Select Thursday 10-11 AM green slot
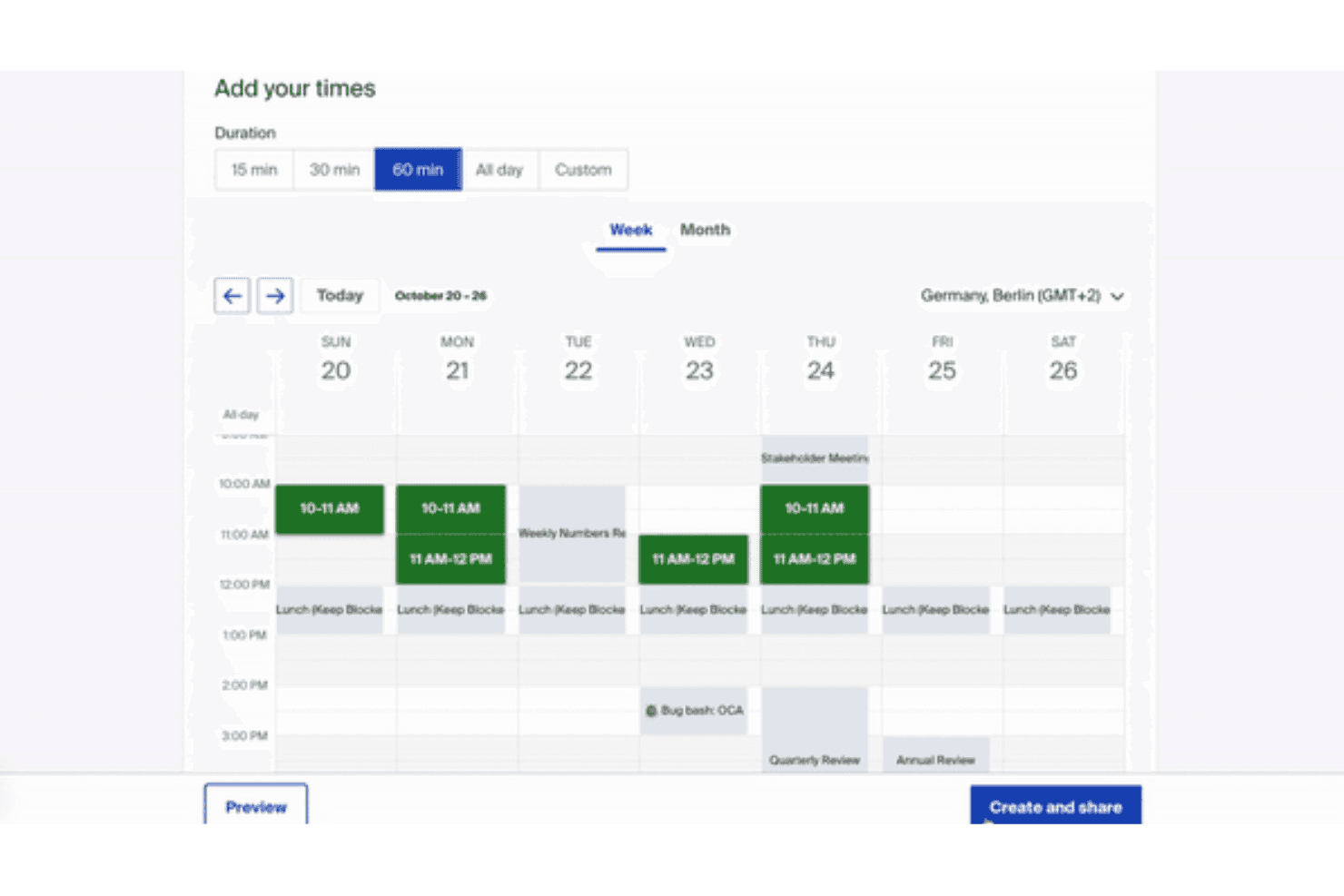The width and height of the screenshot is (1344, 896). 815,509
